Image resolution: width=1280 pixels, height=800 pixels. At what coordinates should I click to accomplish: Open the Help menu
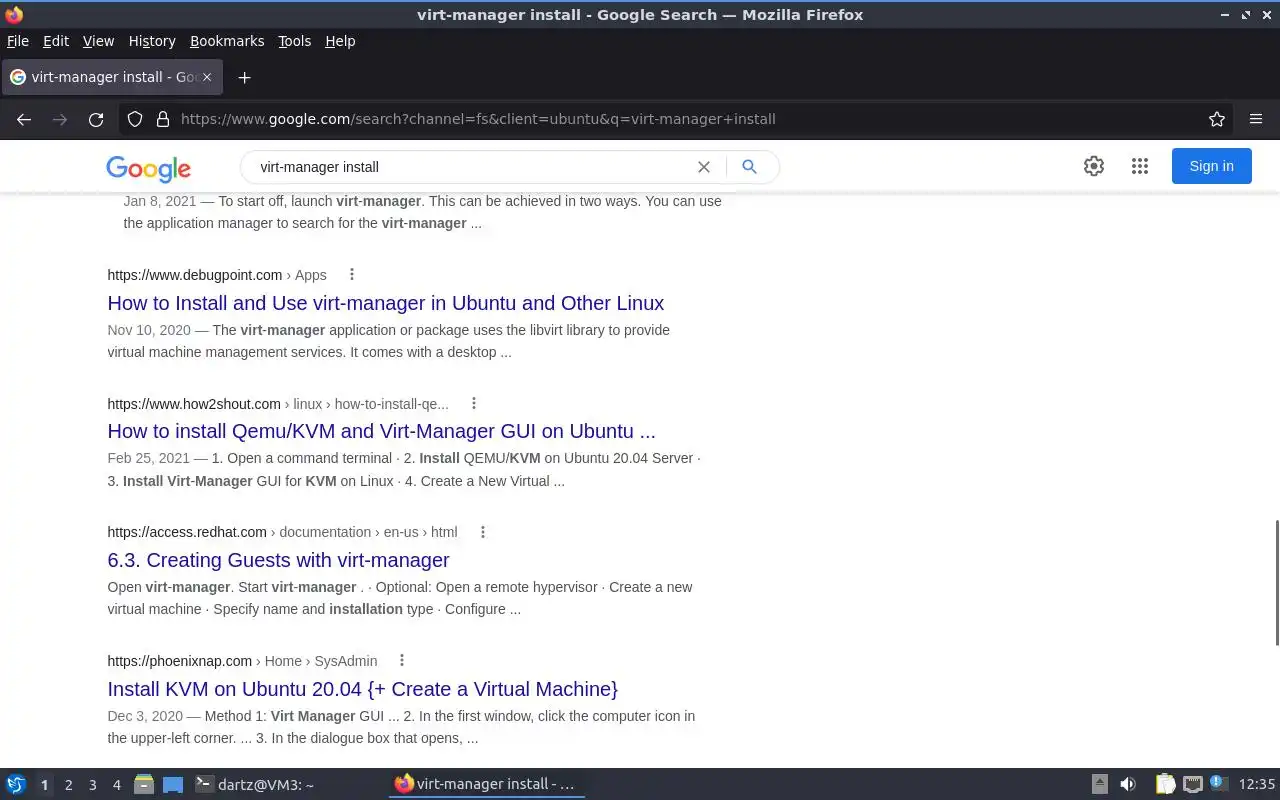(x=340, y=41)
